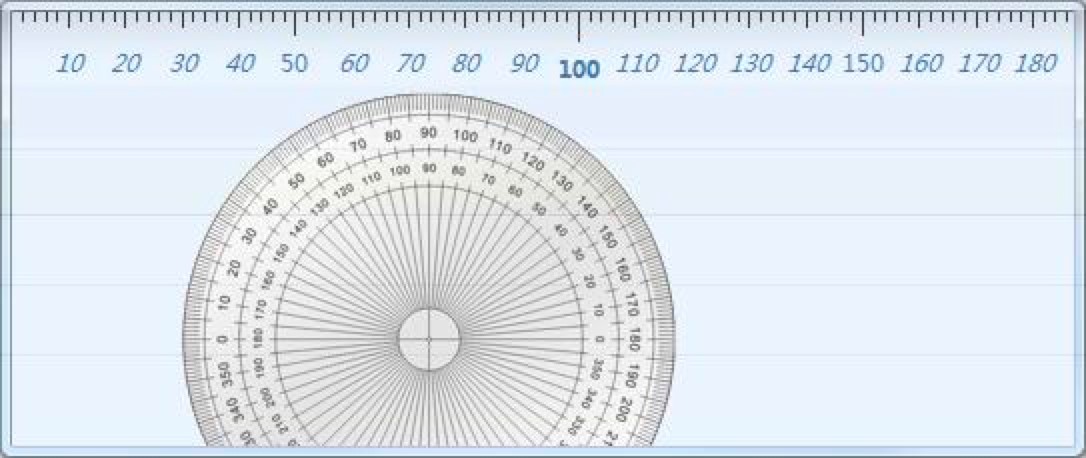
Task: Click inner-scale 180 degree label on the protractor
Action: [259, 339]
